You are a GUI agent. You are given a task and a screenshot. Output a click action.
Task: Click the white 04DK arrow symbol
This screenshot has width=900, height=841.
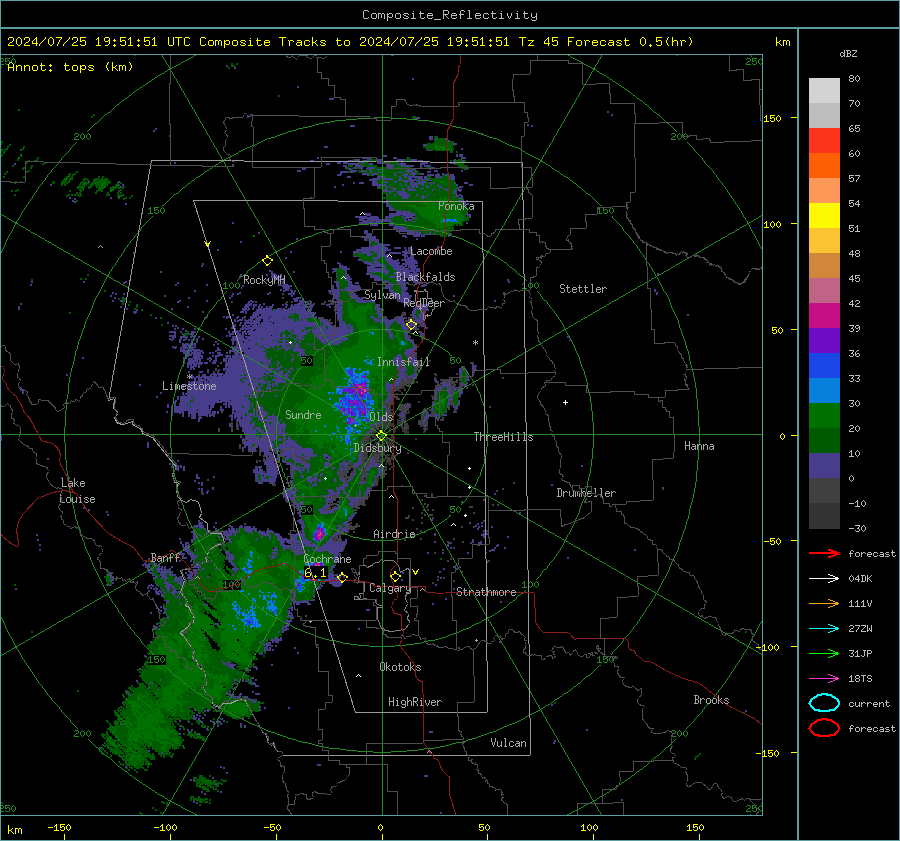click(x=824, y=579)
